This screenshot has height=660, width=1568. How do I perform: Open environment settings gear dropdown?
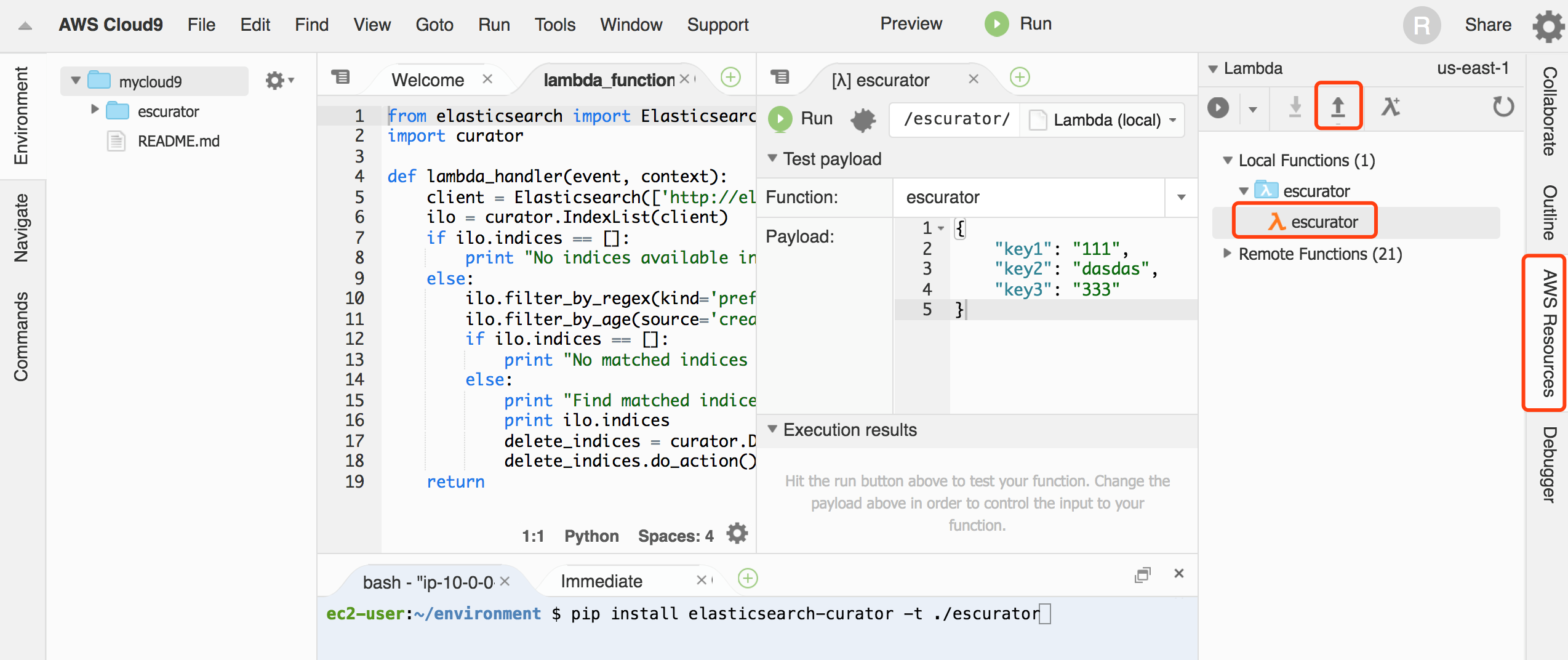tap(279, 81)
